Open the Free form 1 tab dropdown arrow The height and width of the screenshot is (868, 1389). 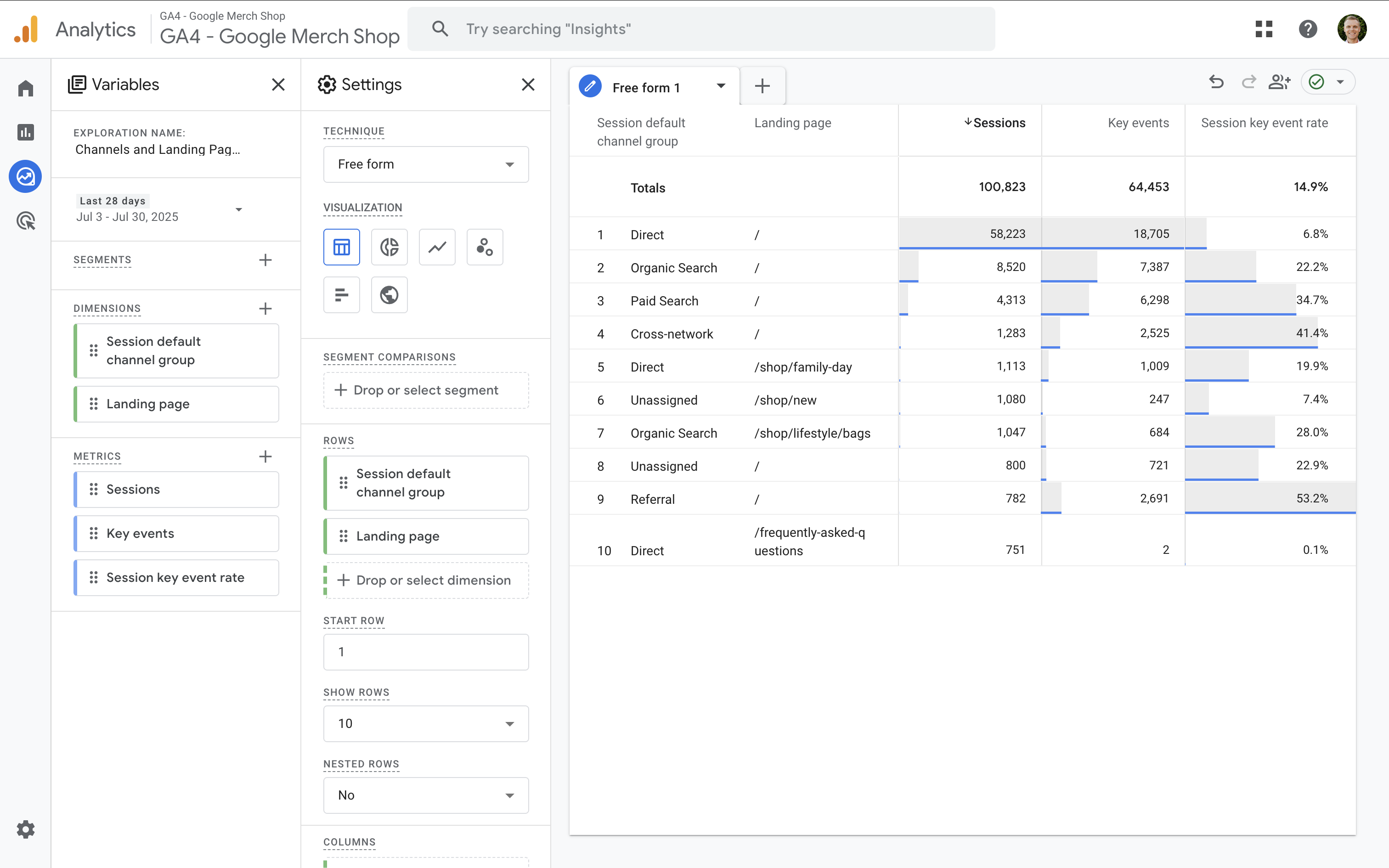721,86
